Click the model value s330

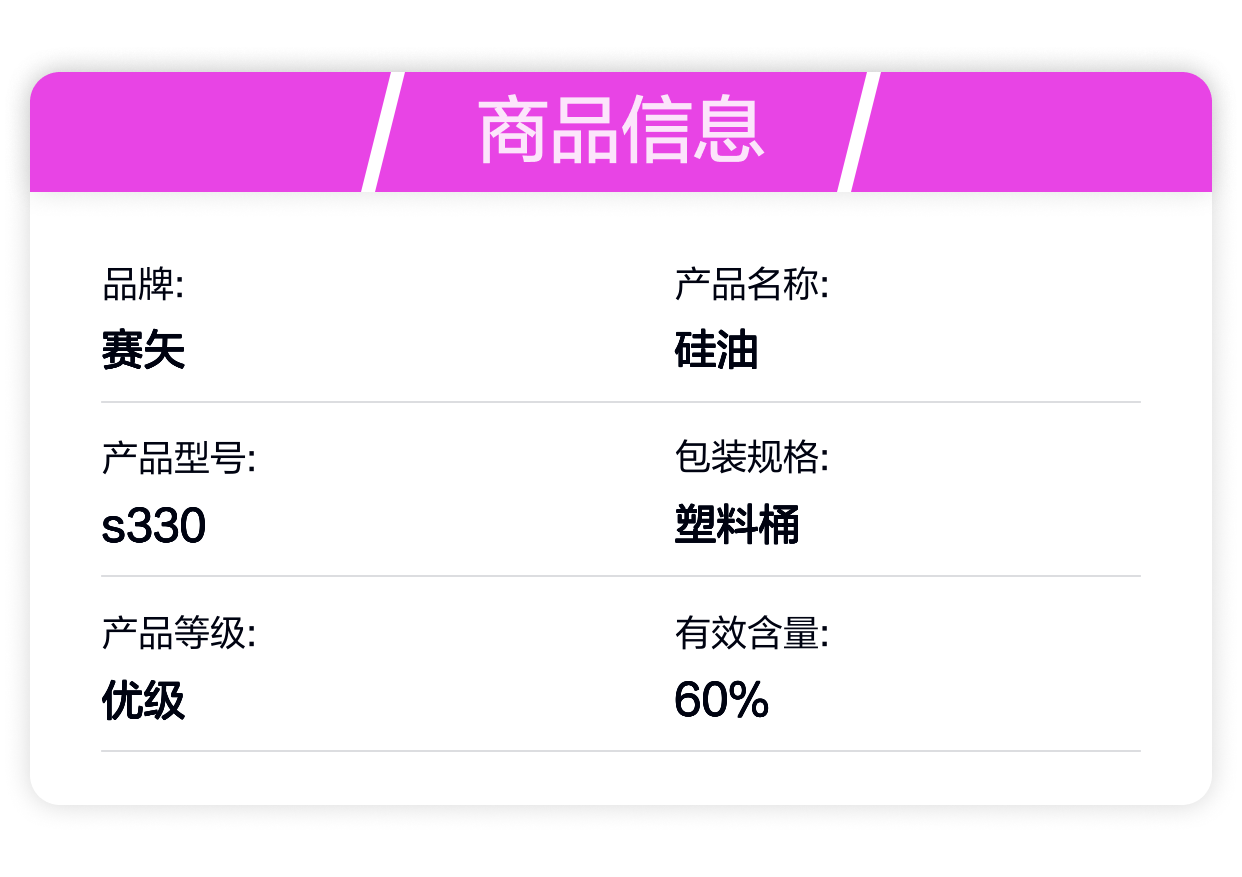pyautogui.click(x=154, y=526)
